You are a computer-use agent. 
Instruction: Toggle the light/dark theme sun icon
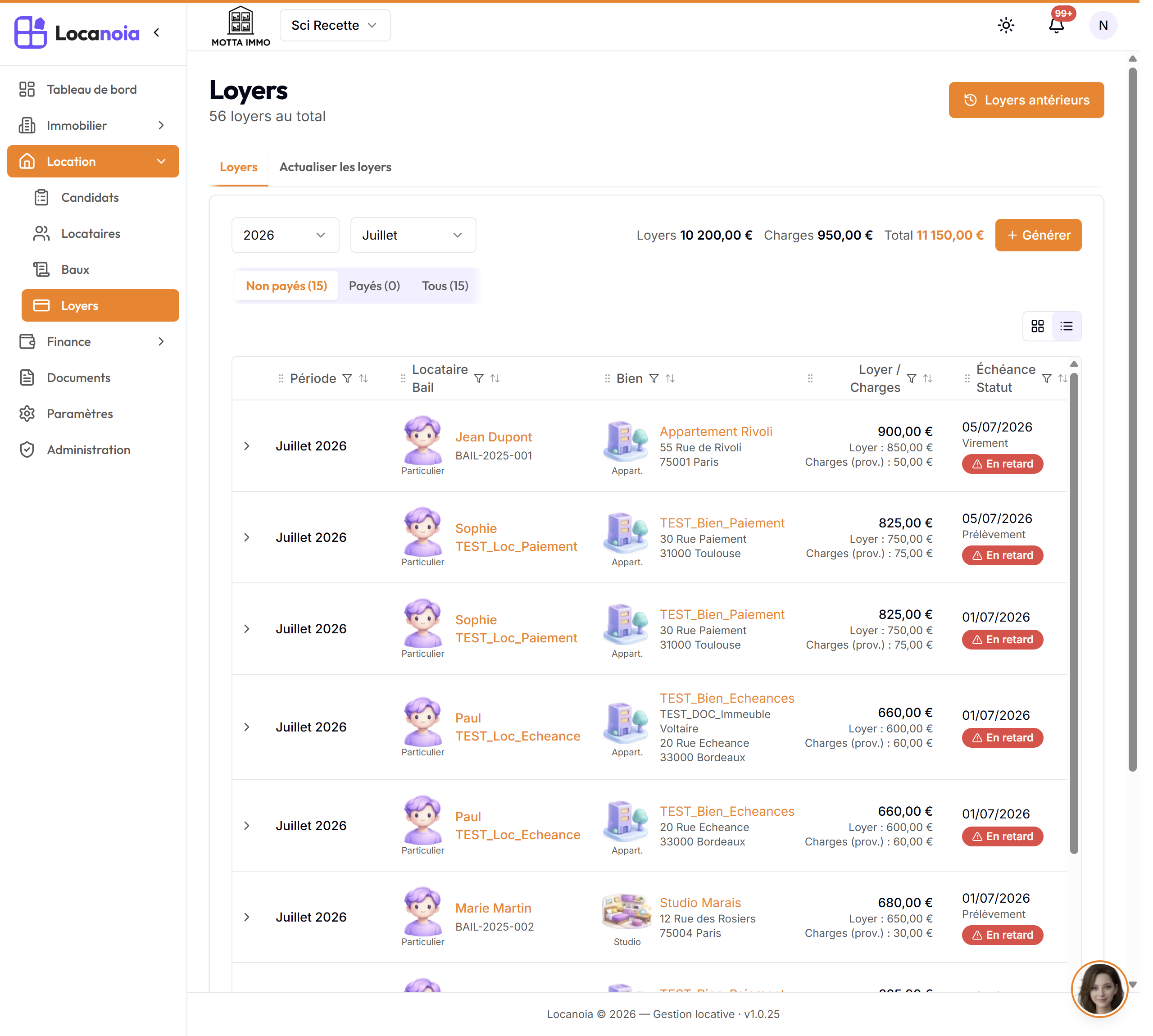[1006, 26]
